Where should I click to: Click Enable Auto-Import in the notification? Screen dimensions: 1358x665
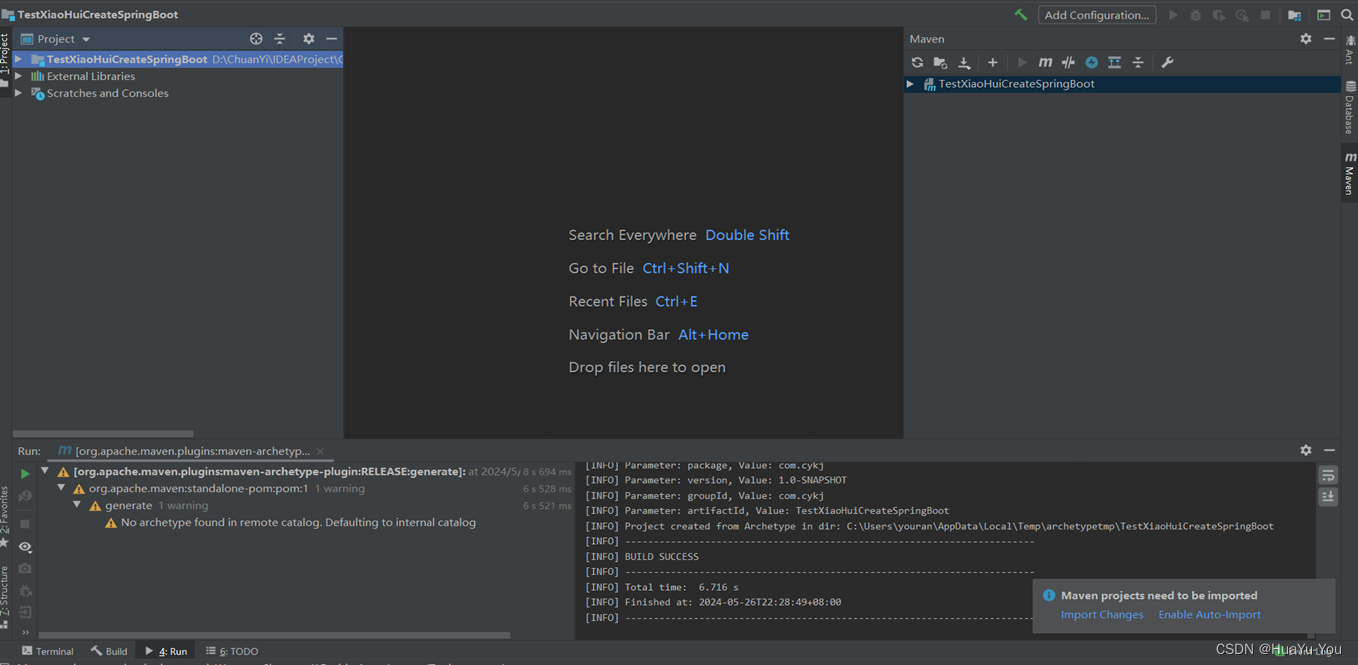(x=1209, y=614)
